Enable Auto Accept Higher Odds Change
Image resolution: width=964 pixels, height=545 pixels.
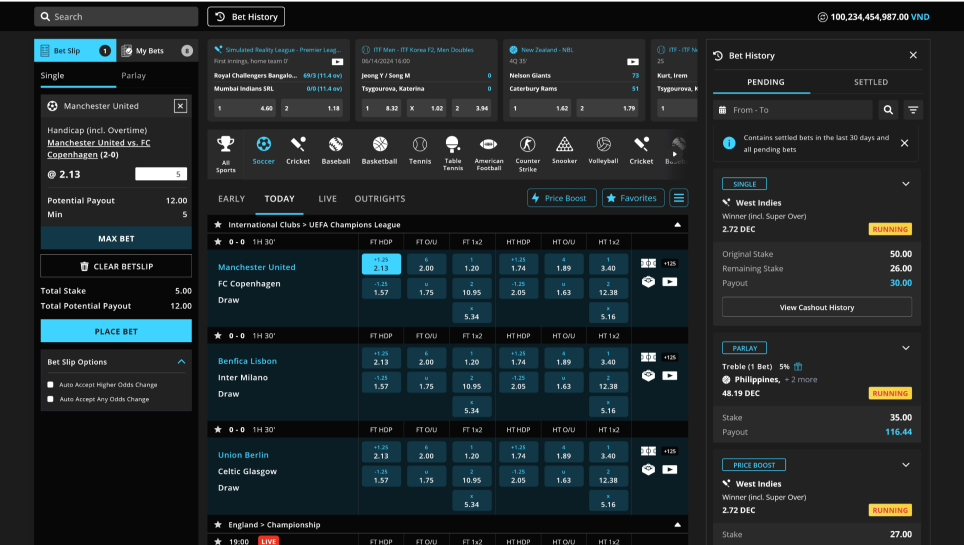point(50,384)
